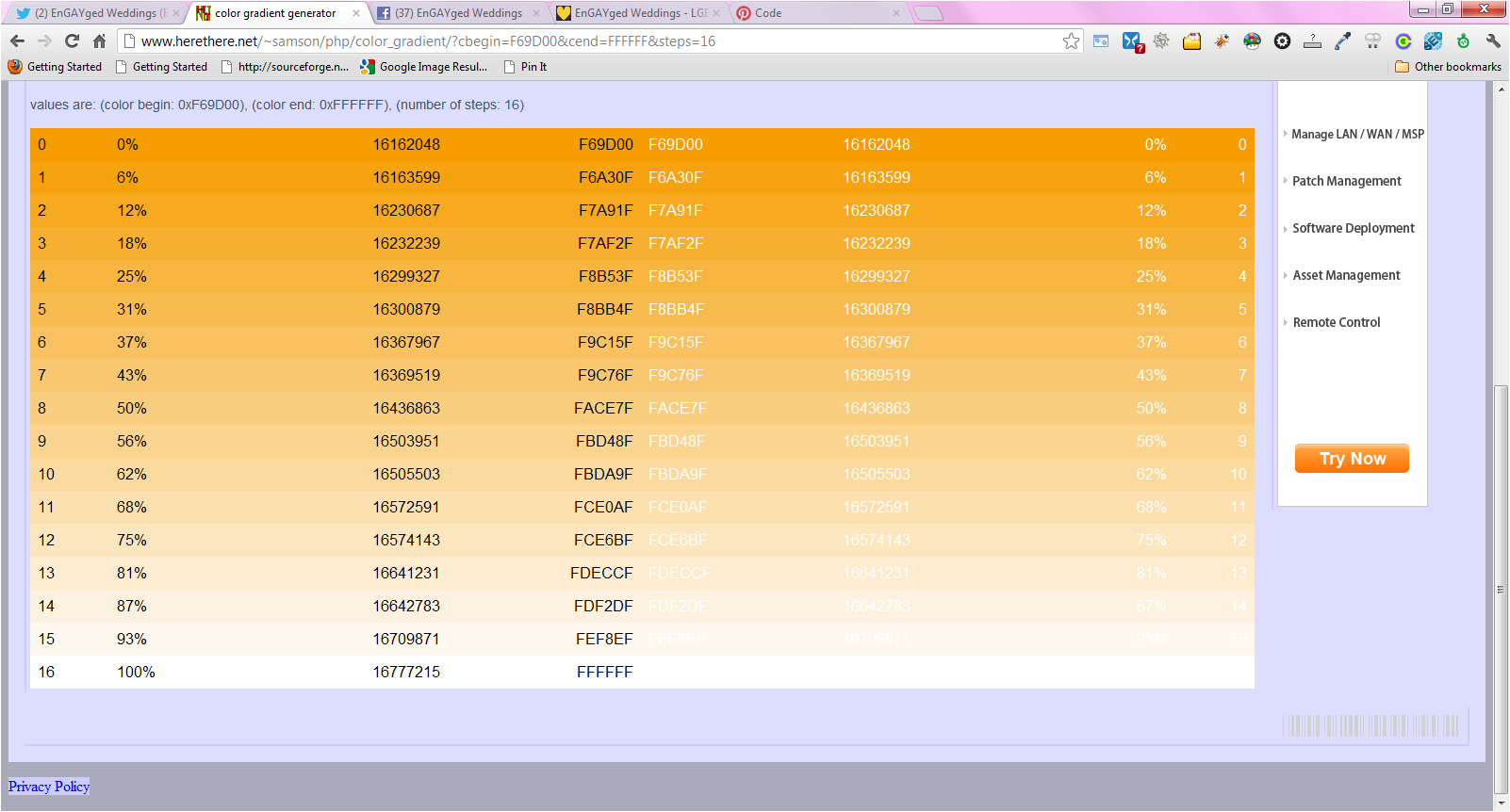Click the address bar URL field

point(599,41)
